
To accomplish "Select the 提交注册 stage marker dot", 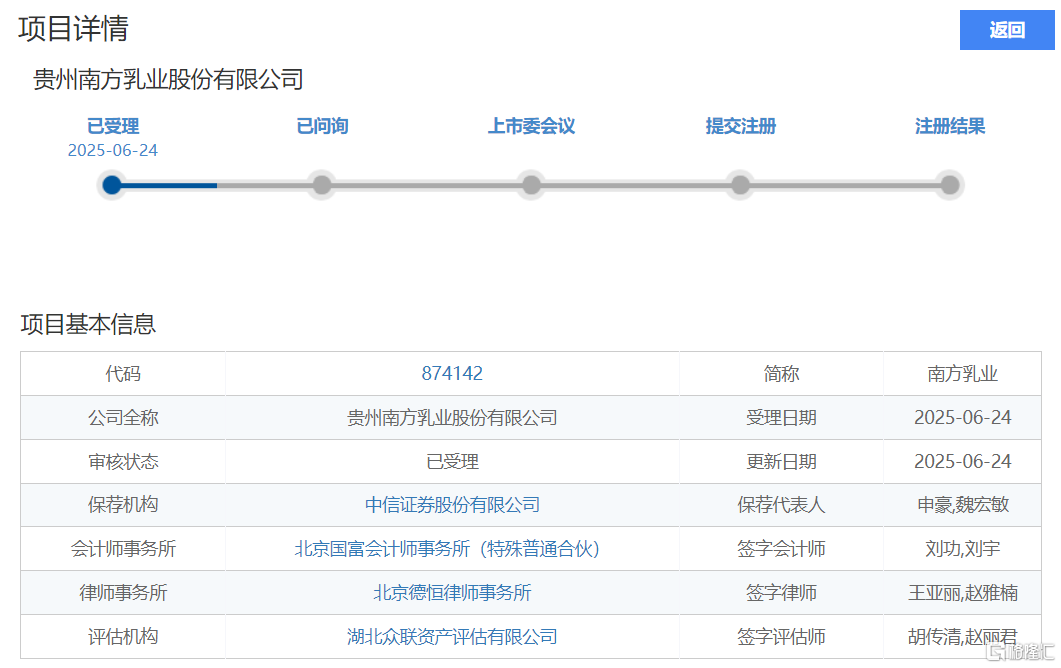I will (741, 185).
